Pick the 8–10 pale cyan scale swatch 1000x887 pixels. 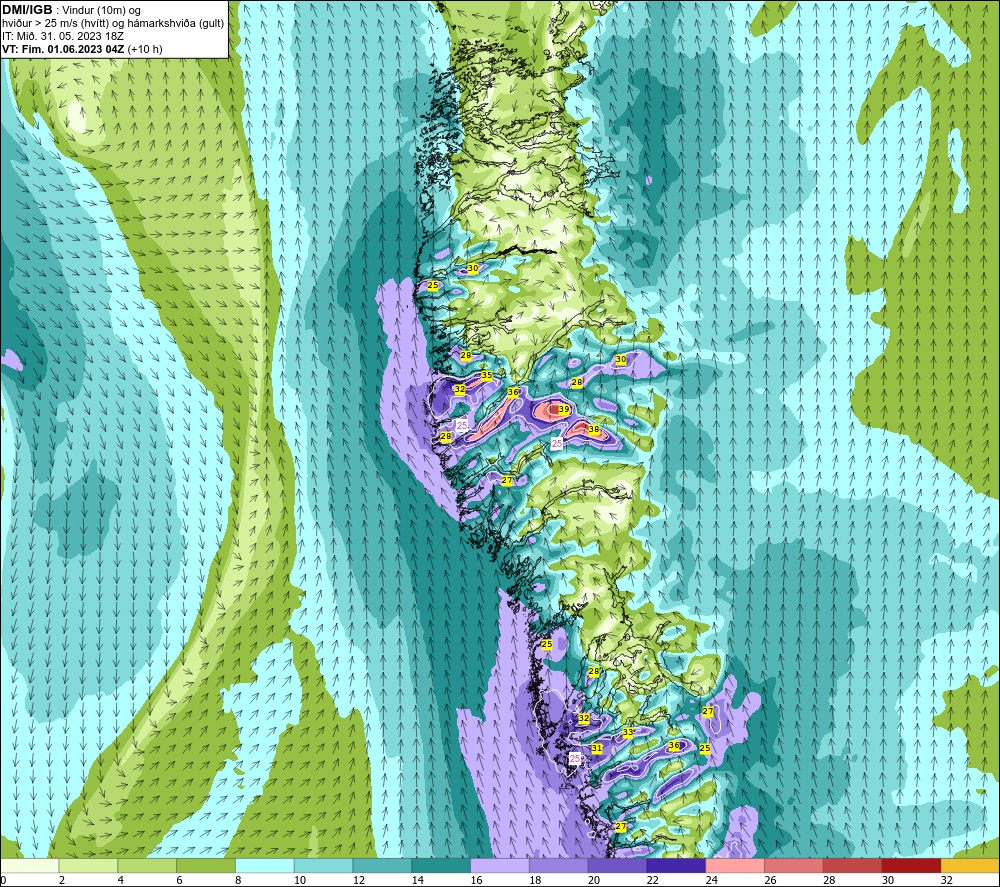coord(265,865)
